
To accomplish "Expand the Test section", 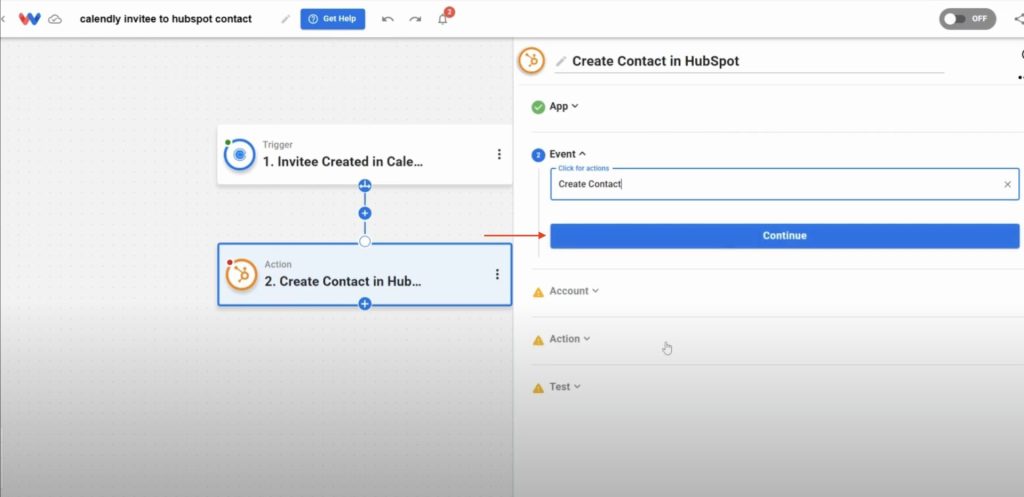I will coord(565,387).
